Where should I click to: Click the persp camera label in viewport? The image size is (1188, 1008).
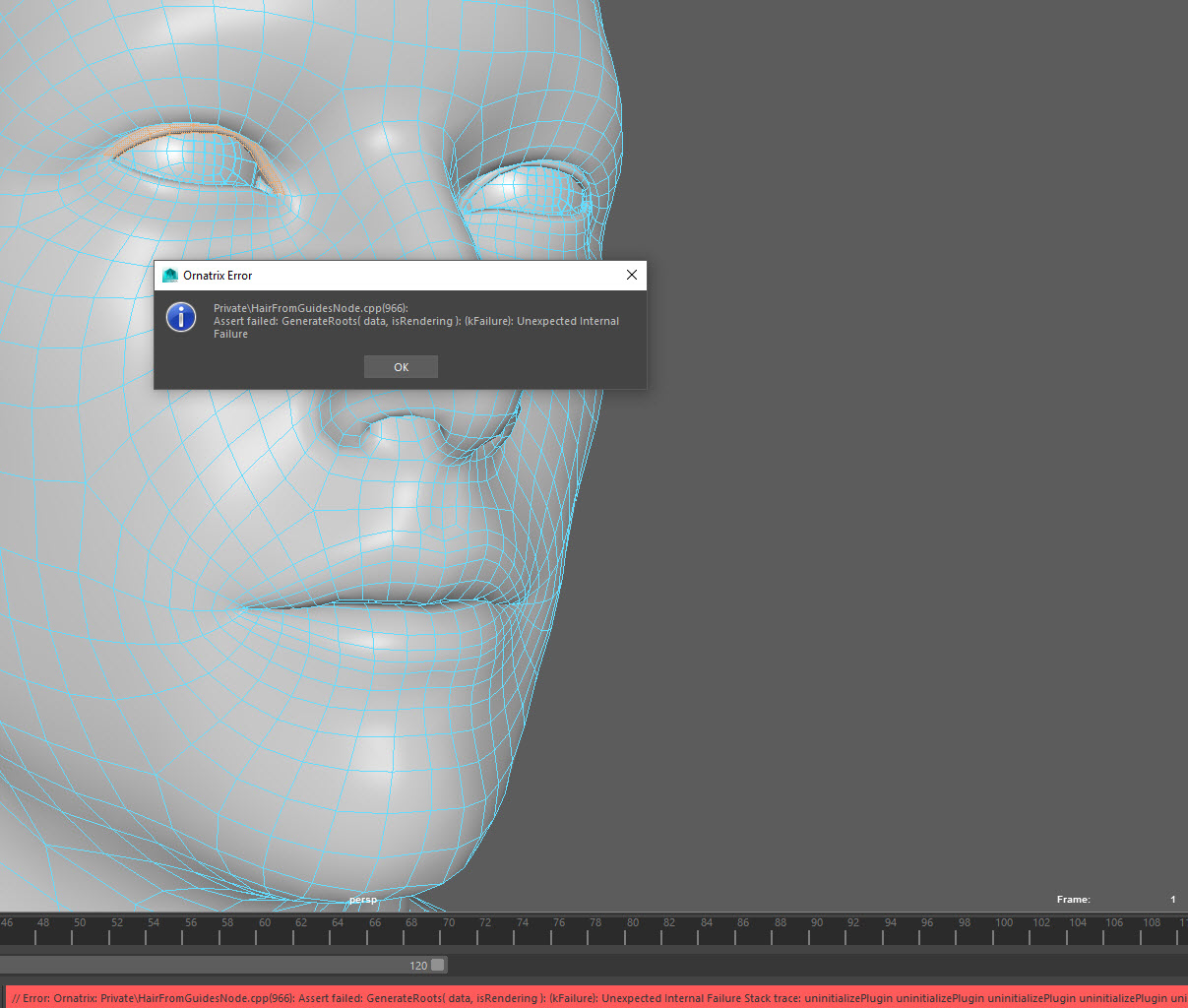click(x=363, y=900)
